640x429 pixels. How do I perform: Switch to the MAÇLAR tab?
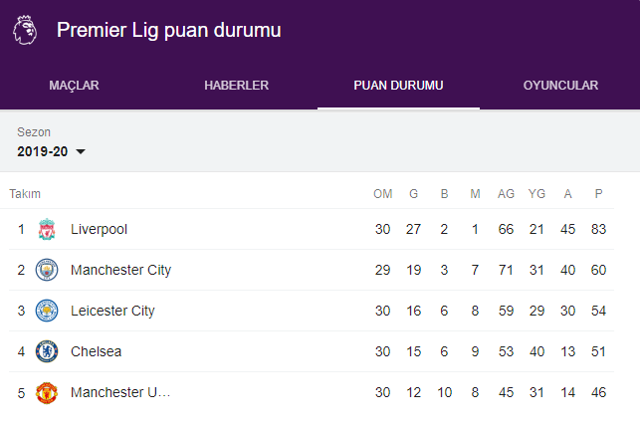(74, 86)
